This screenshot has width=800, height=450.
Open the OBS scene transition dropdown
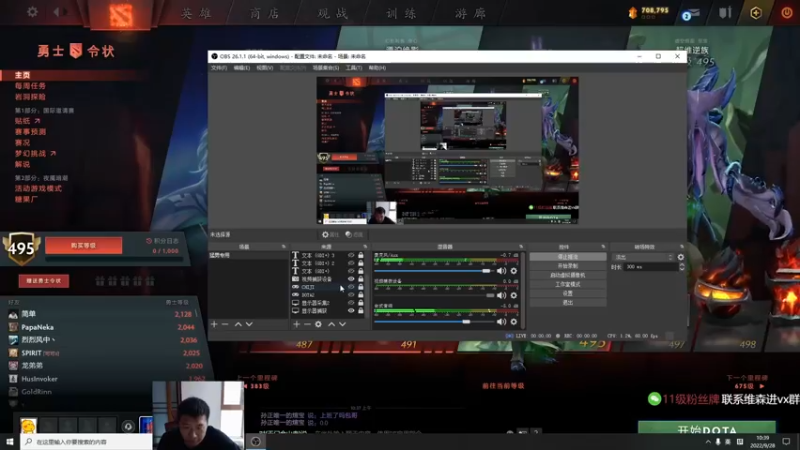point(643,257)
